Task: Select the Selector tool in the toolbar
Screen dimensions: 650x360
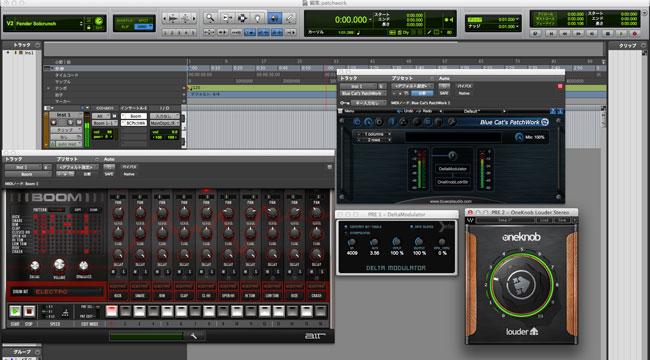Action: pyautogui.click(x=243, y=18)
